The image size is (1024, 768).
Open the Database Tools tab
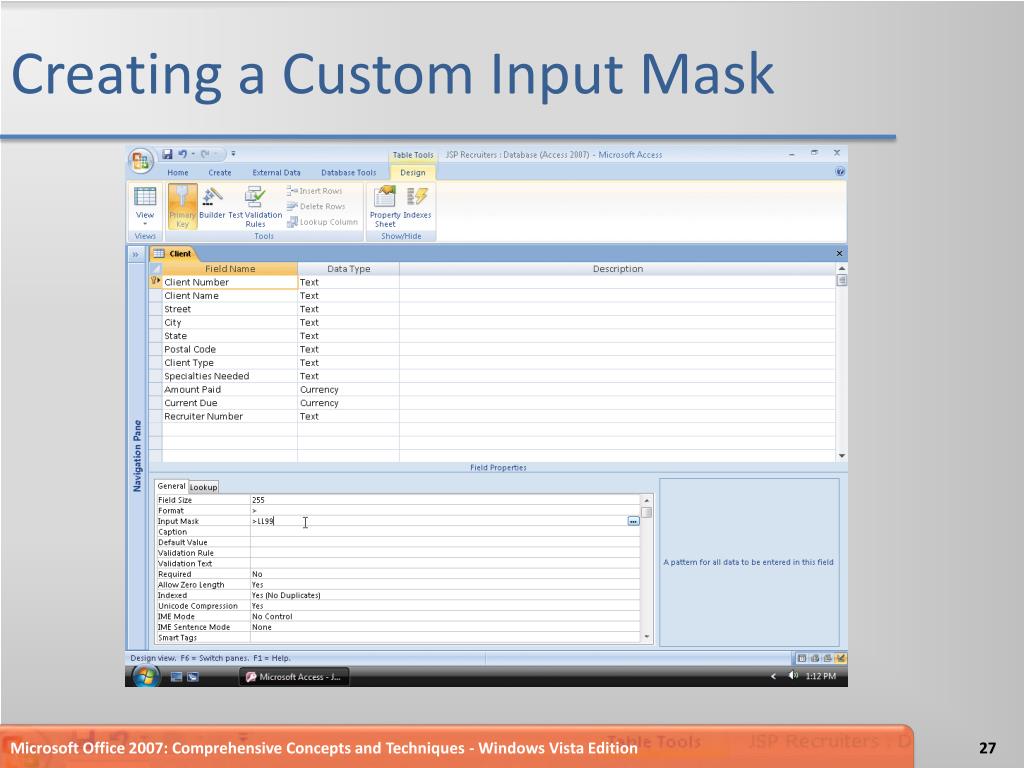tap(349, 172)
